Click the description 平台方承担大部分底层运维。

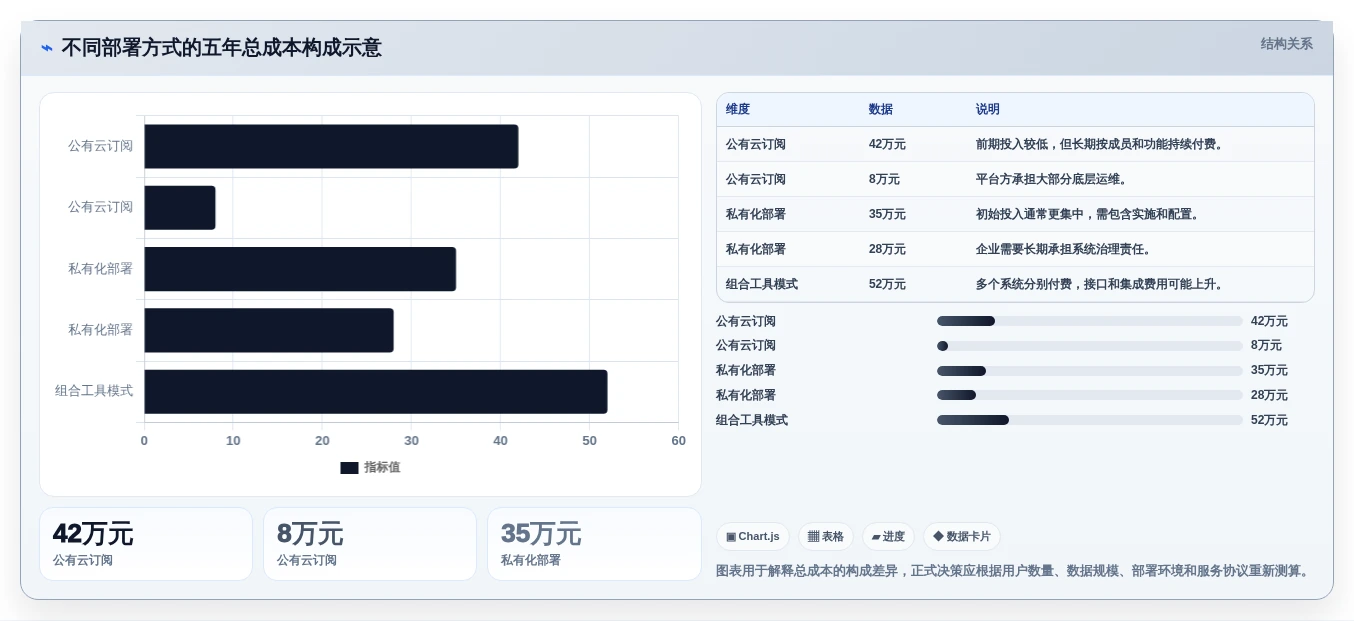click(x=1053, y=179)
